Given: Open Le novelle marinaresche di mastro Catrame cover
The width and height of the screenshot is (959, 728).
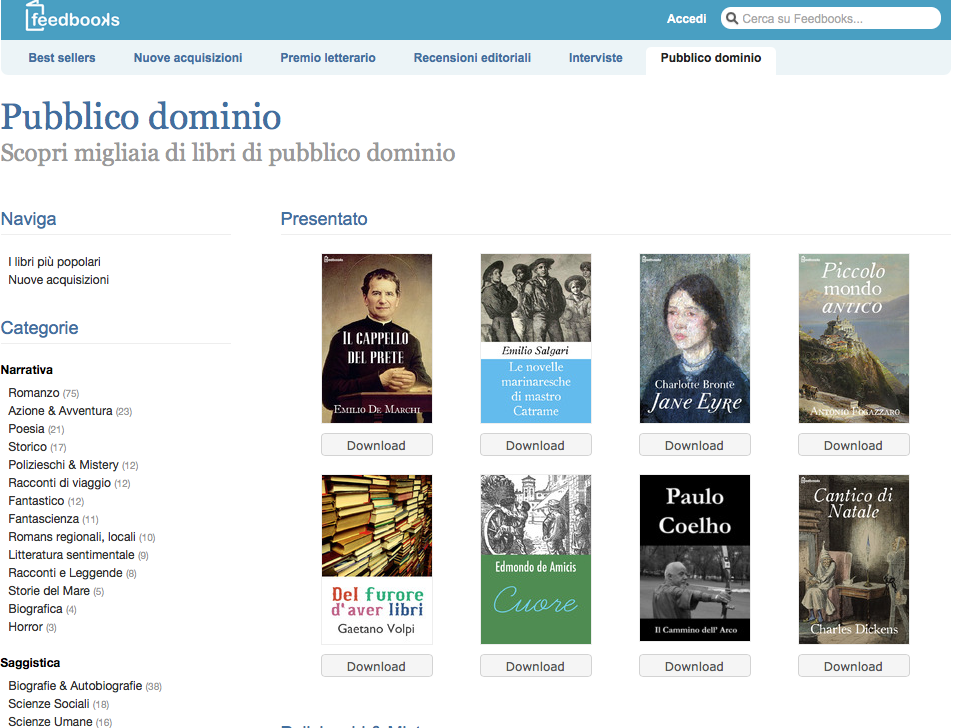Looking at the screenshot, I should tap(536, 338).
